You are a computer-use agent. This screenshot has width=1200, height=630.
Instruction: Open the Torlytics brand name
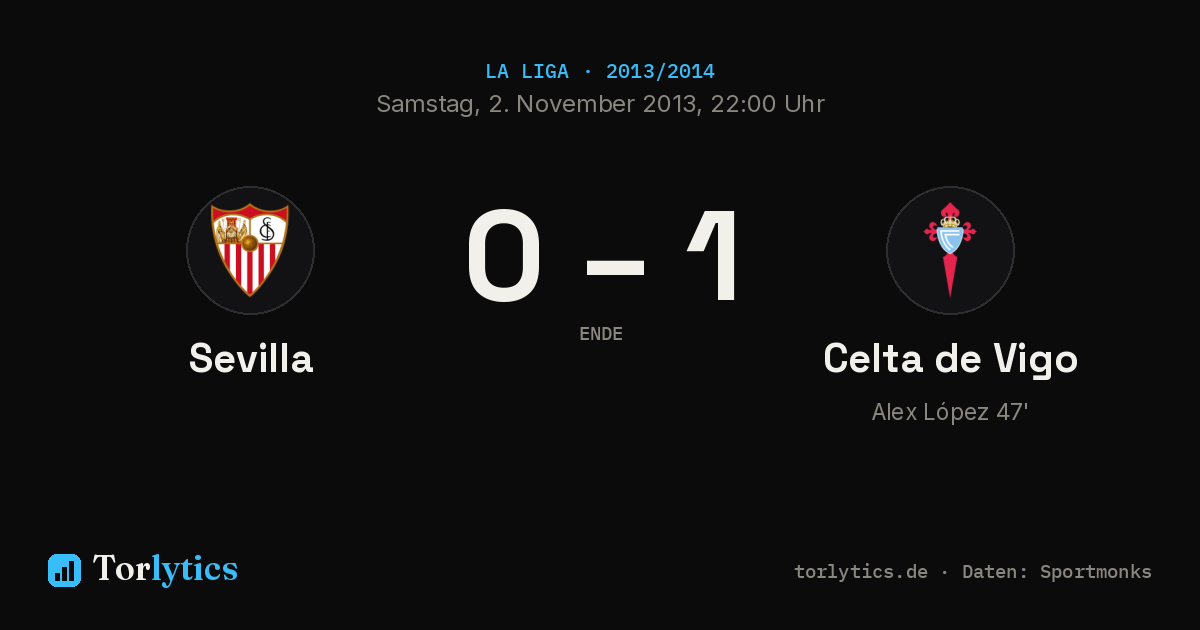pyautogui.click(x=165, y=569)
